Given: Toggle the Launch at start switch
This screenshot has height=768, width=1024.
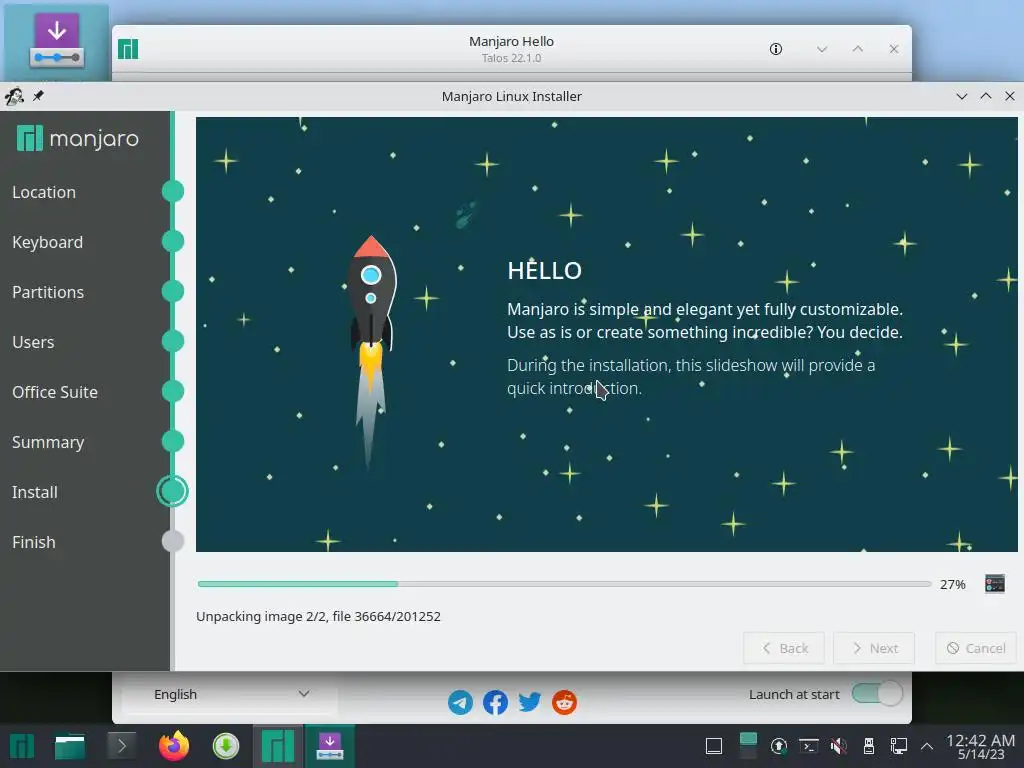Looking at the screenshot, I should [877, 694].
